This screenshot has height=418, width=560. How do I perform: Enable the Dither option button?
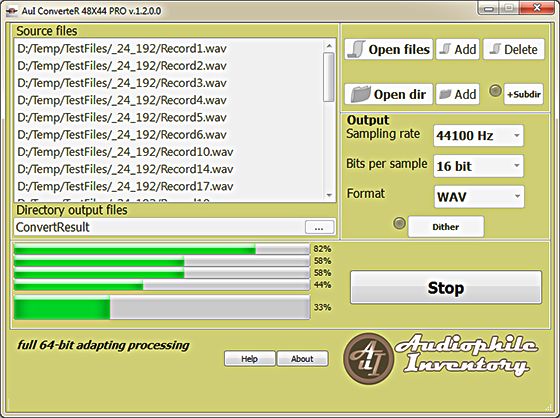(x=446, y=227)
